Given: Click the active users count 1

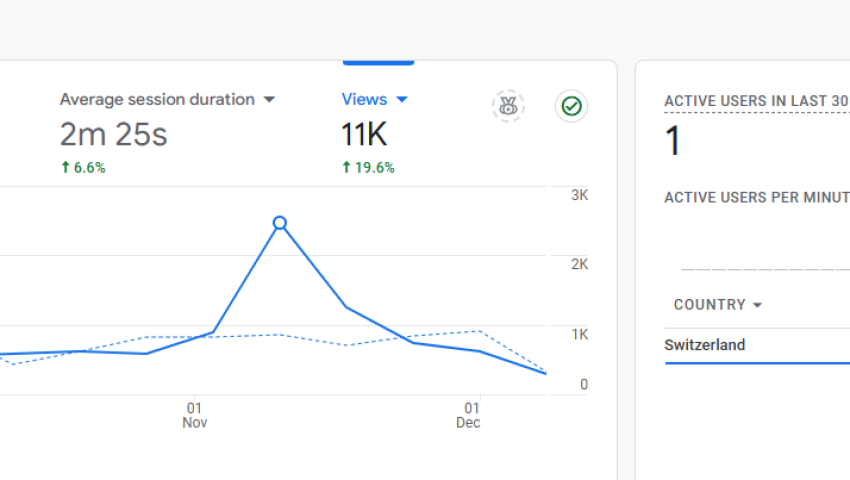Looking at the screenshot, I should pos(673,141).
